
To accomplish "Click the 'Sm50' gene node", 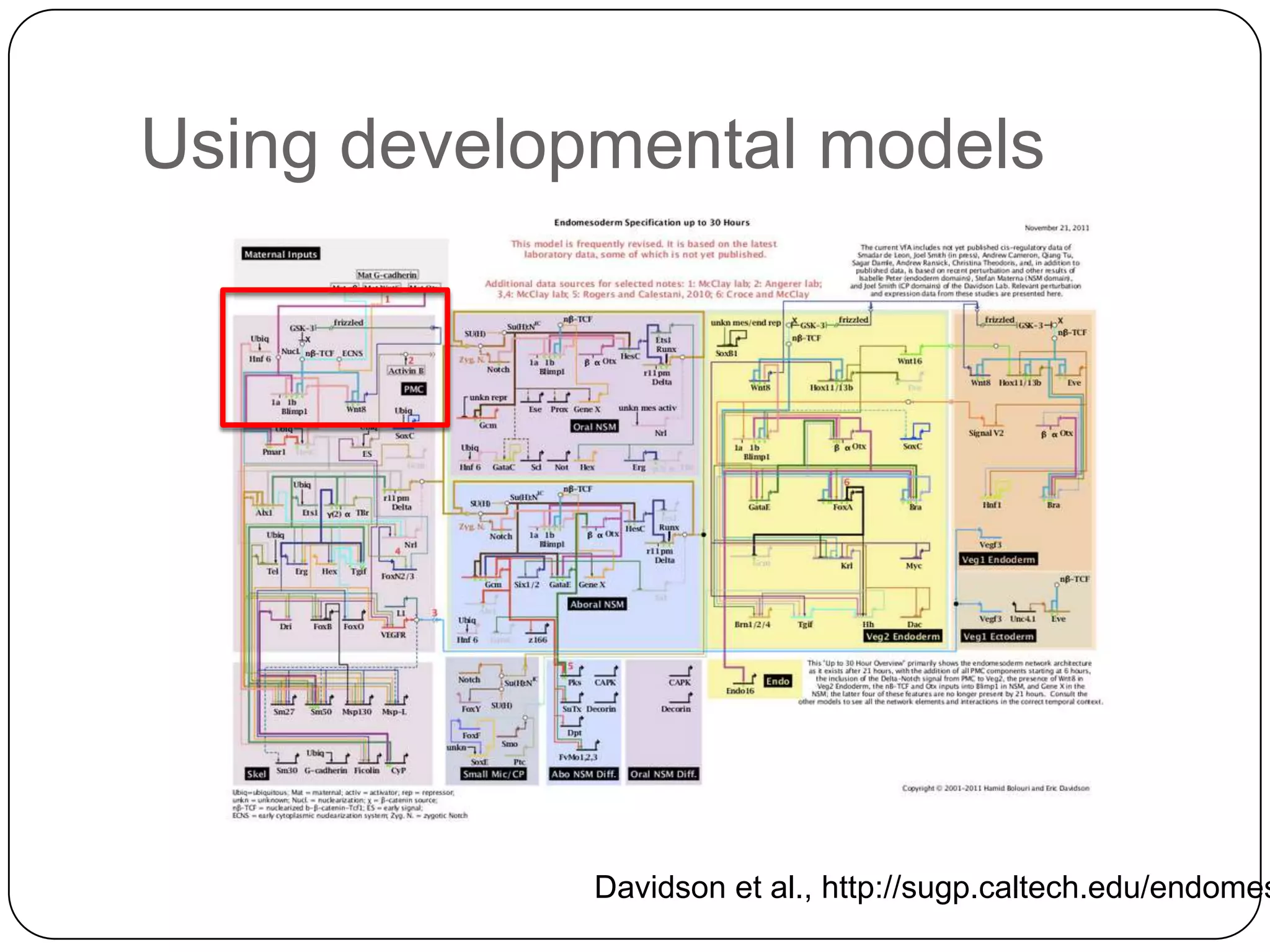I will pos(321,712).
